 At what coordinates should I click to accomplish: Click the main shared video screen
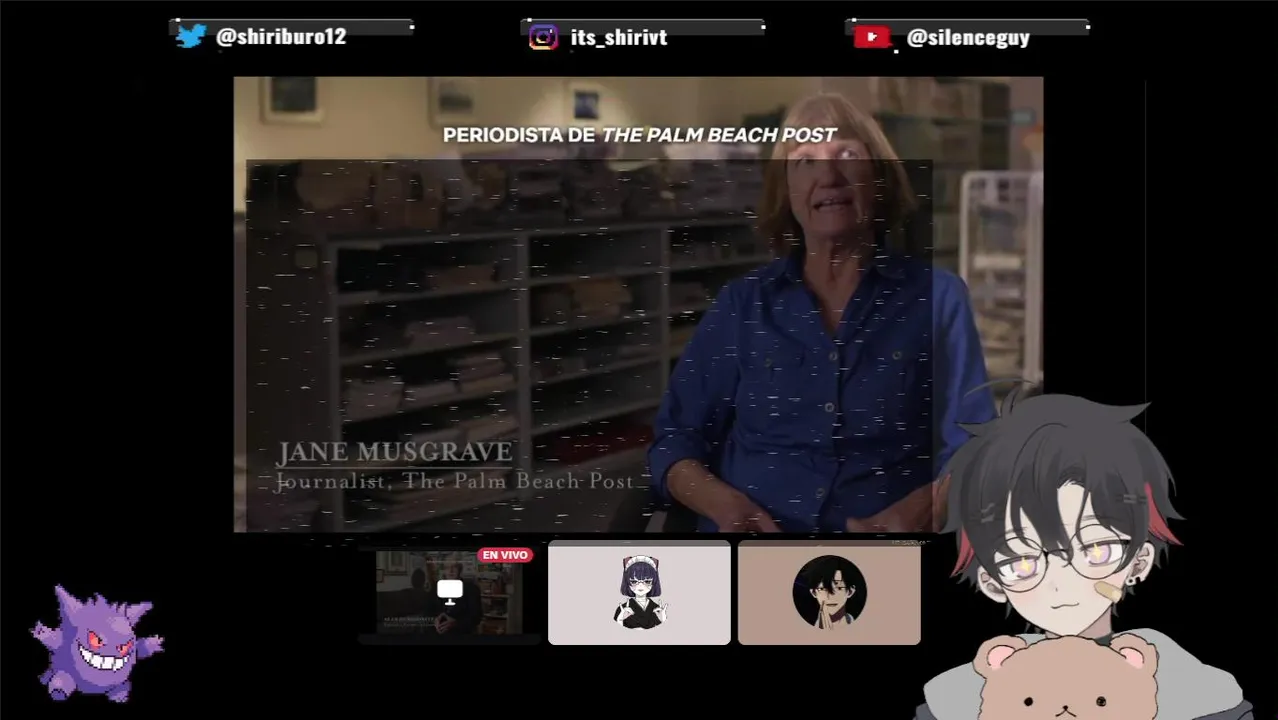coord(638,304)
